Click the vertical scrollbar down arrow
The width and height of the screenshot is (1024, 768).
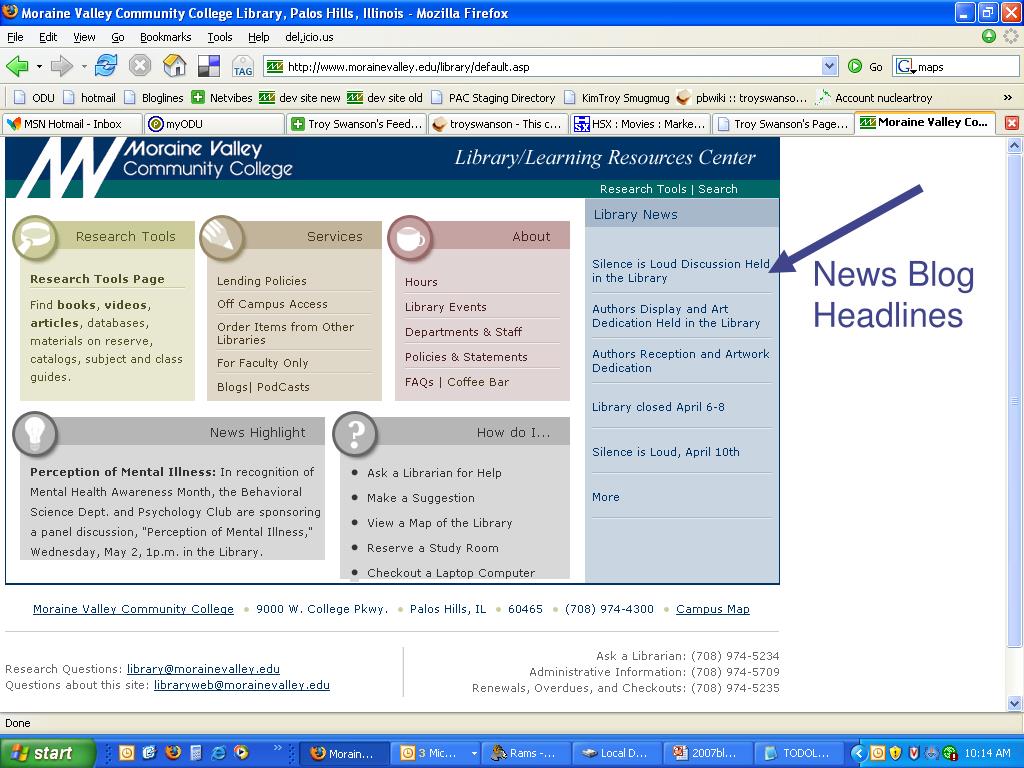click(1014, 703)
